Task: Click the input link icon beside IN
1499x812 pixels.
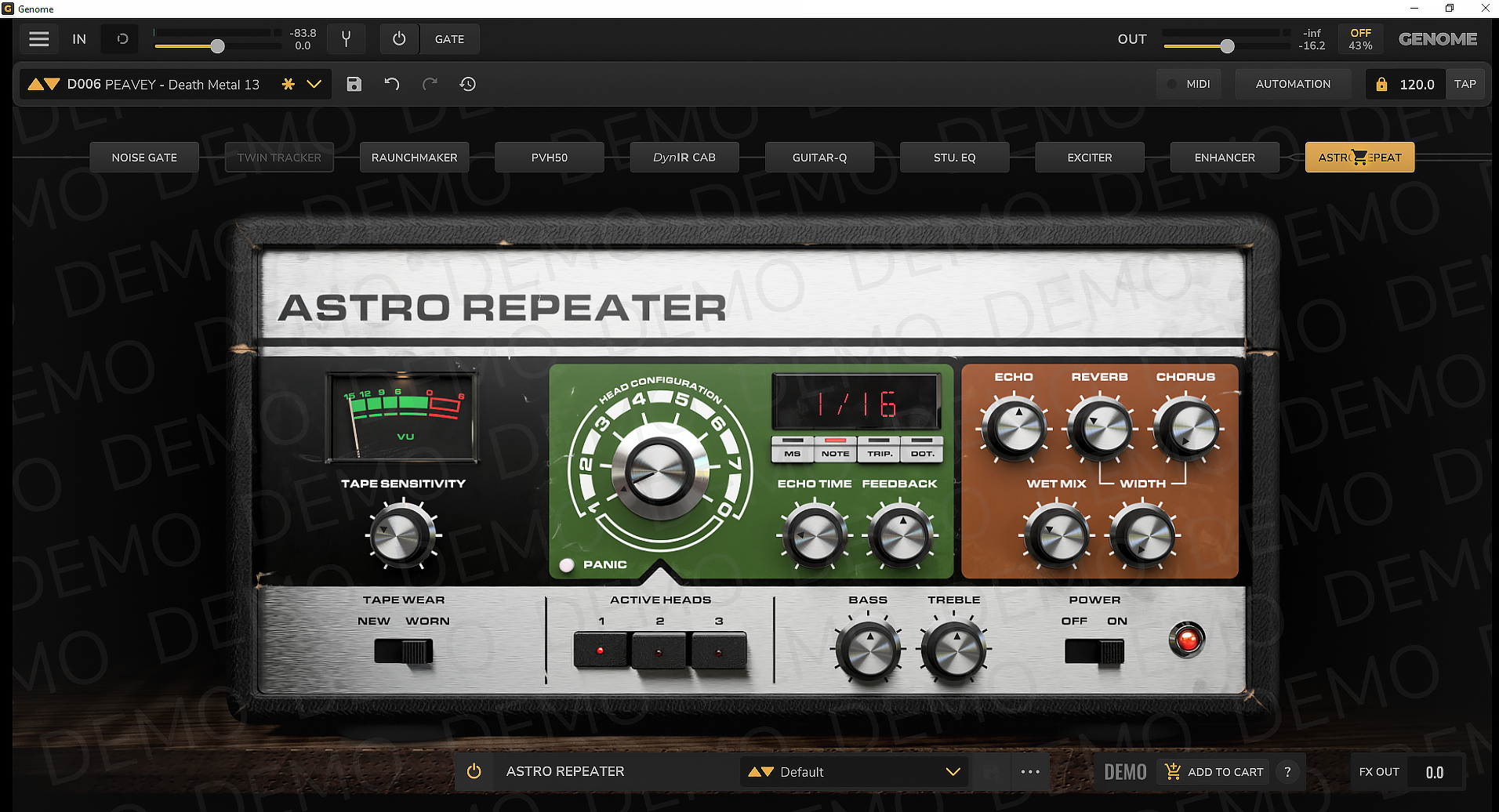Action: 122,39
